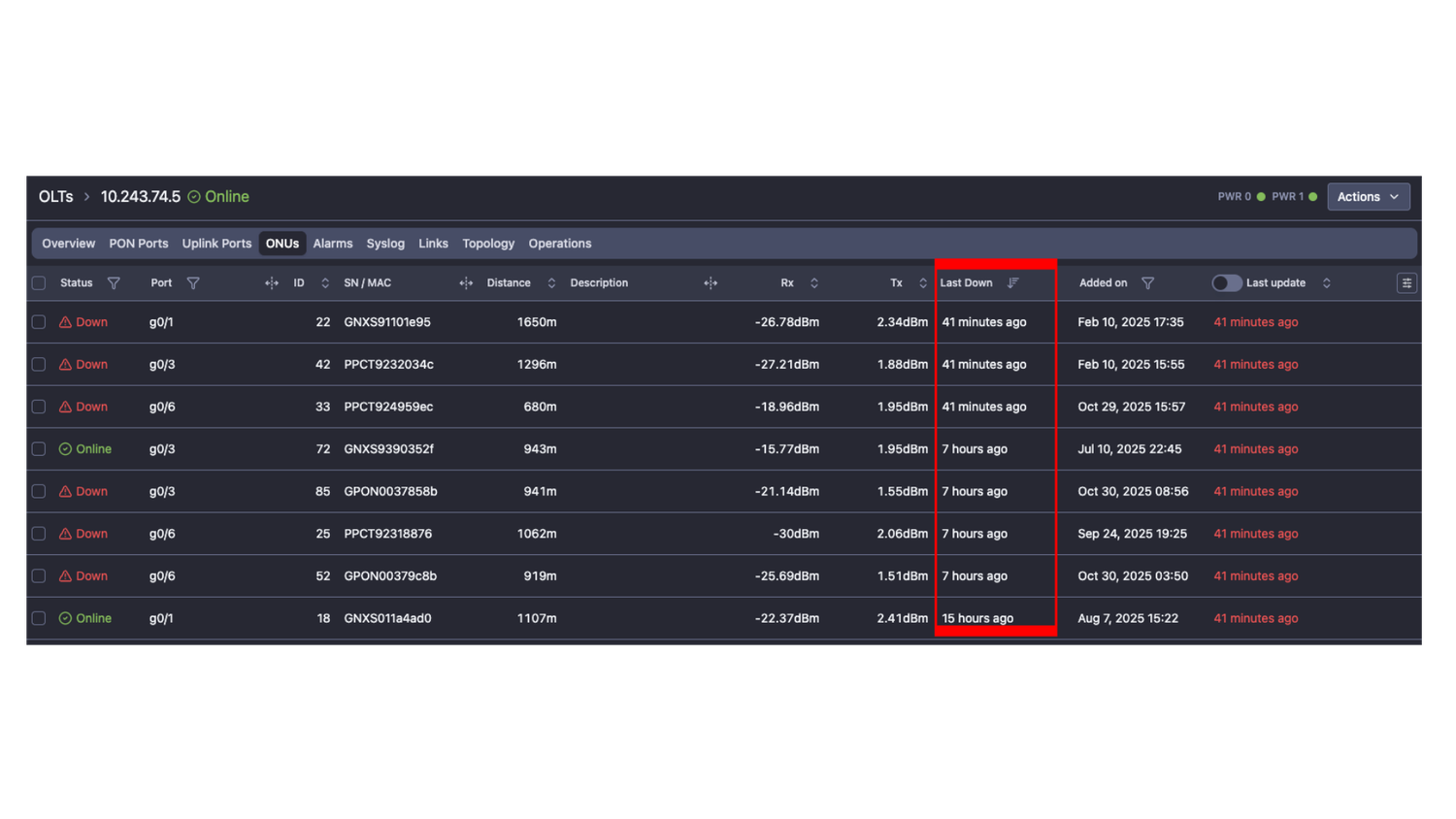
Task: Sort by Tx column arrows
Action: tap(923, 283)
